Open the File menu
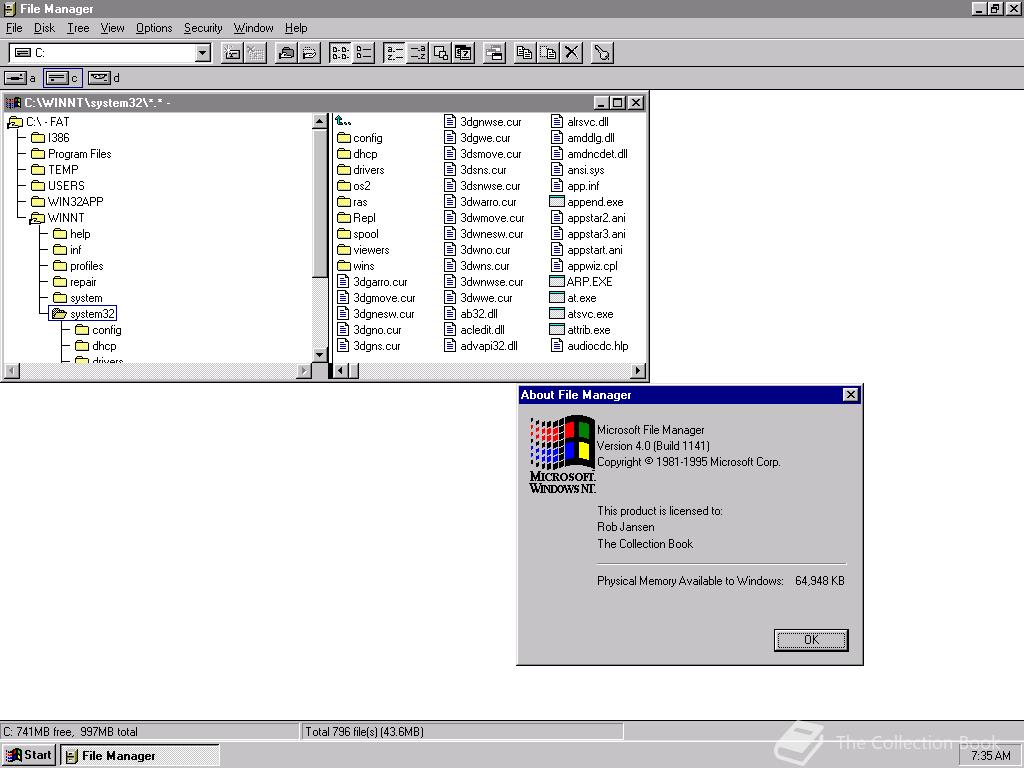1024x768 pixels. coord(14,28)
